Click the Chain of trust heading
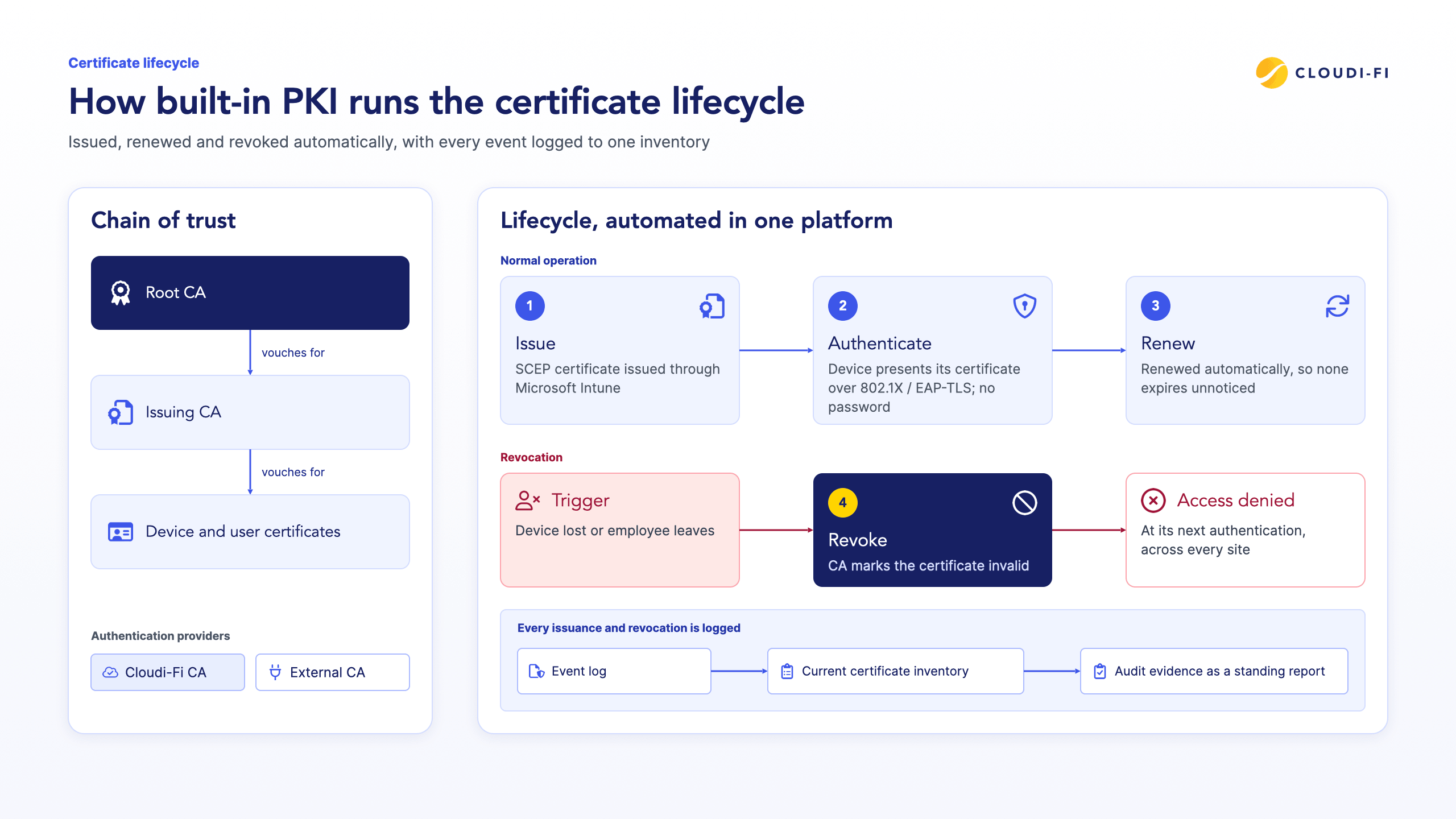Viewport: 1456px width, 819px height. click(x=163, y=221)
